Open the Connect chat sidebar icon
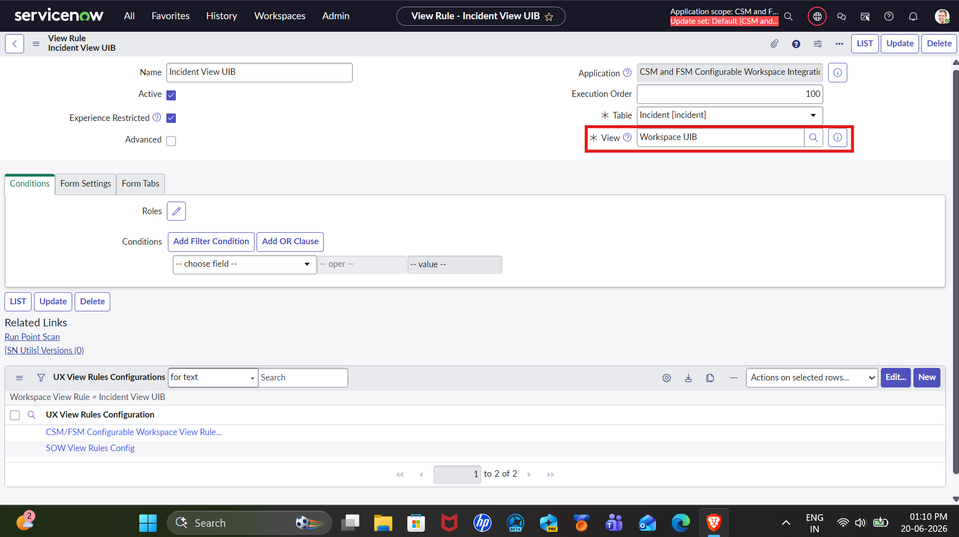The image size is (959, 537). [842, 17]
